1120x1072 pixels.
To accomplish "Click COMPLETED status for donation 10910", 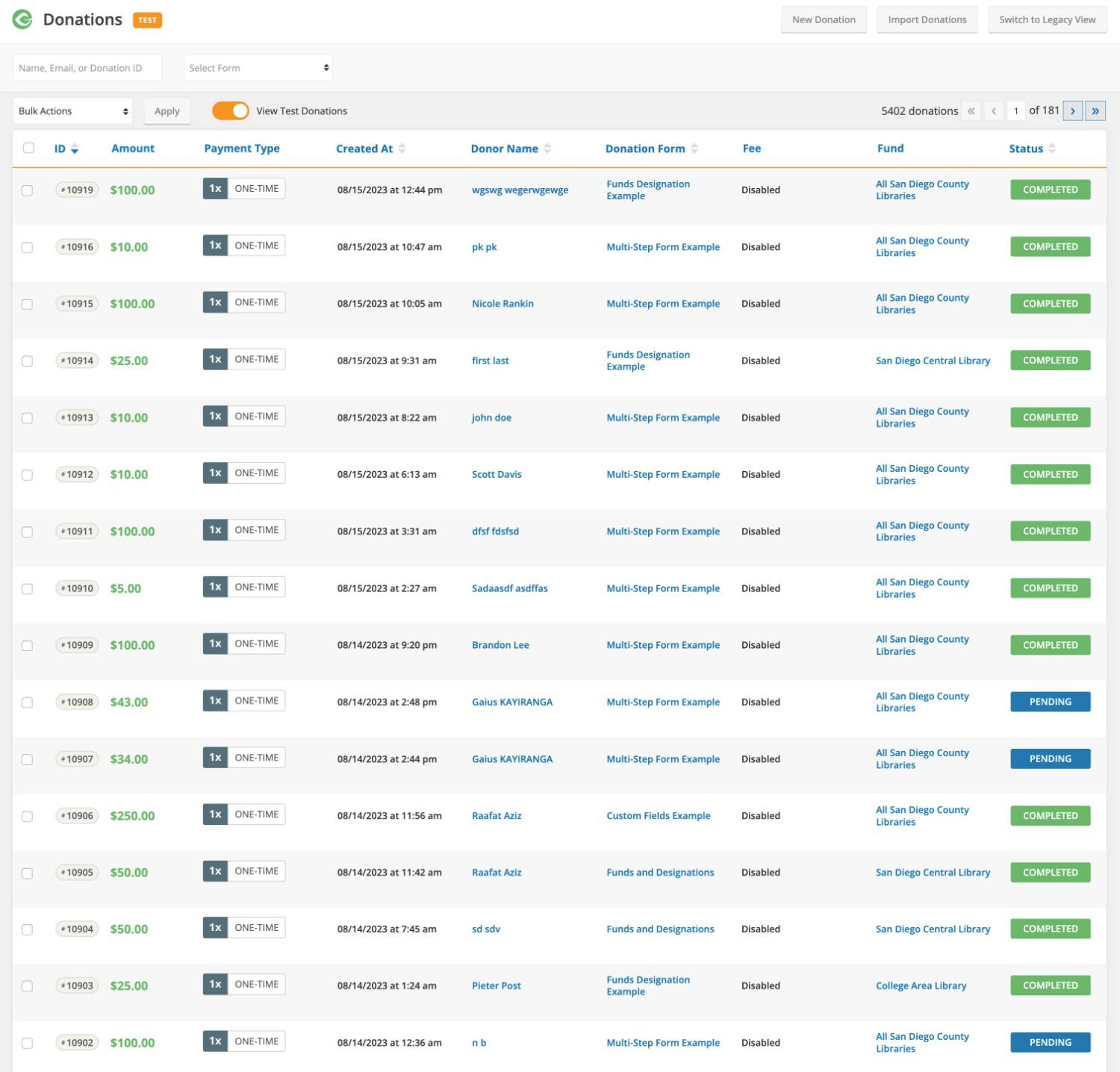I will pos(1050,588).
